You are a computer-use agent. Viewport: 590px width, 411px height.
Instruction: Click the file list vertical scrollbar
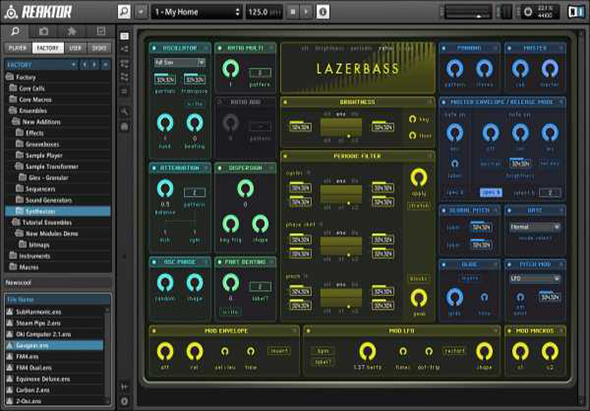pyautogui.click(x=108, y=356)
